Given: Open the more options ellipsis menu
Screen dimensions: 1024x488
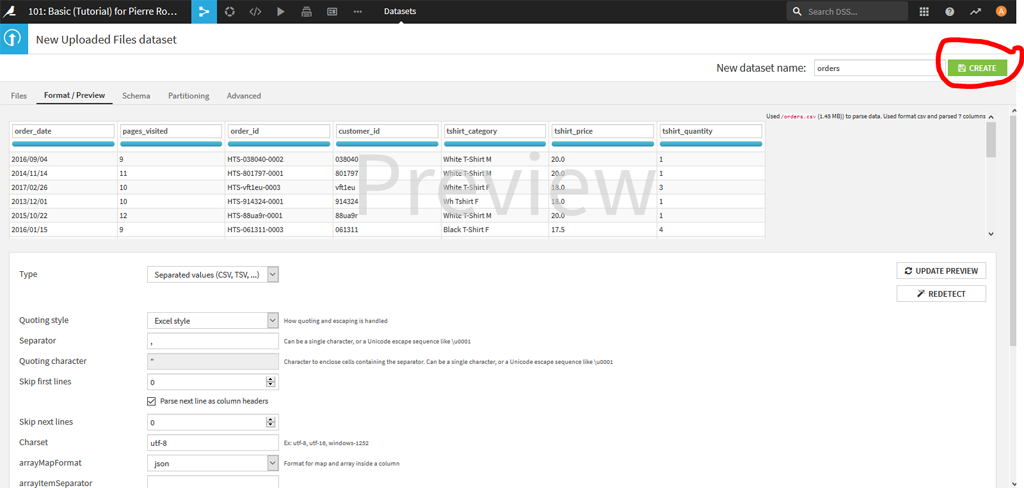Looking at the screenshot, I should [x=357, y=12].
